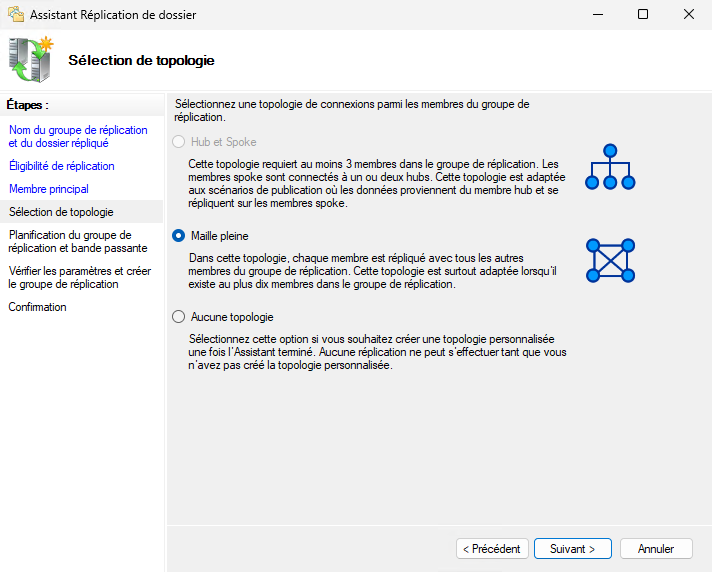The height and width of the screenshot is (572, 712).
Task: Go to Nom du groupe de réplication step
Action: [x=78, y=136]
